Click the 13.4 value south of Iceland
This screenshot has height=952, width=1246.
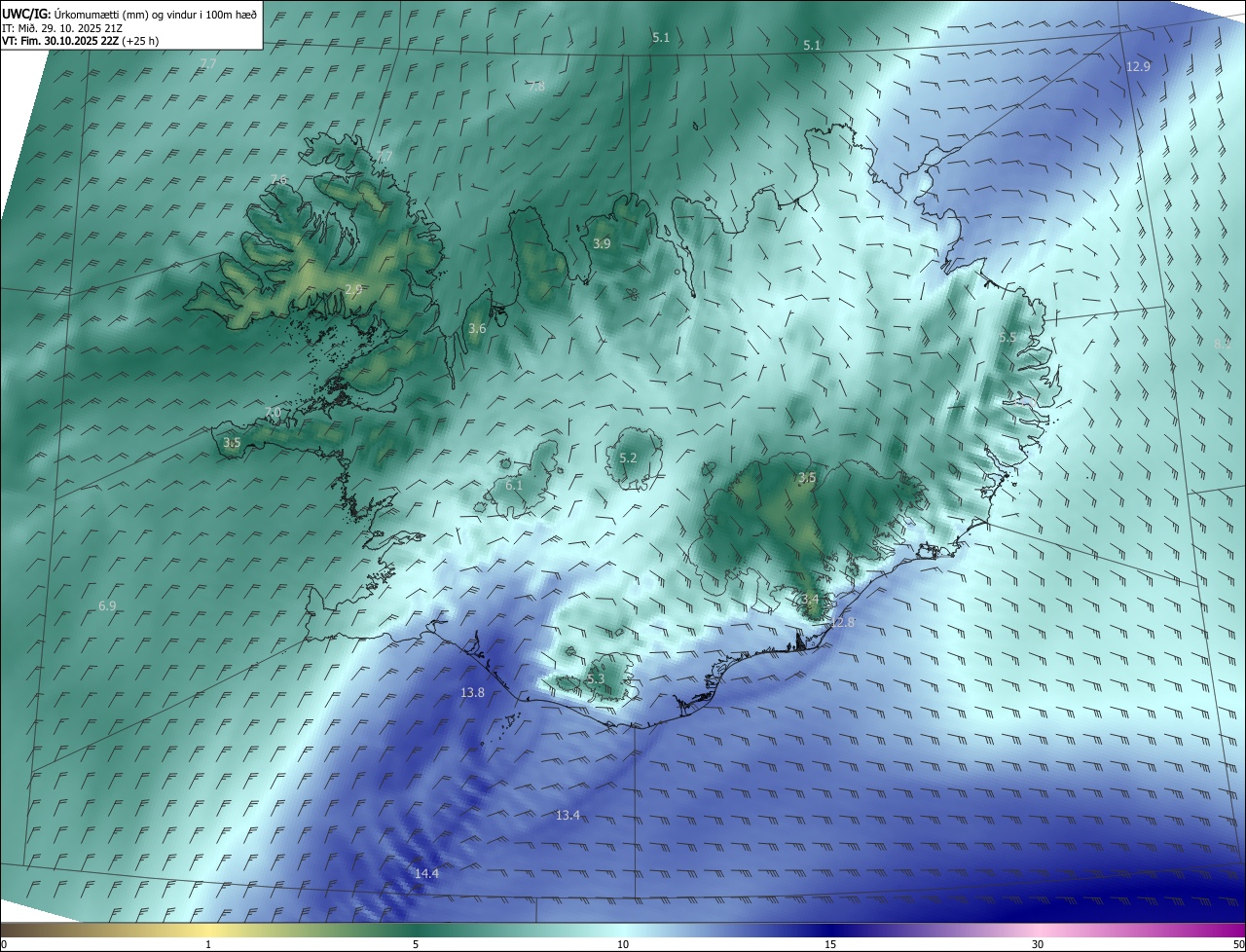(x=568, y=815)
